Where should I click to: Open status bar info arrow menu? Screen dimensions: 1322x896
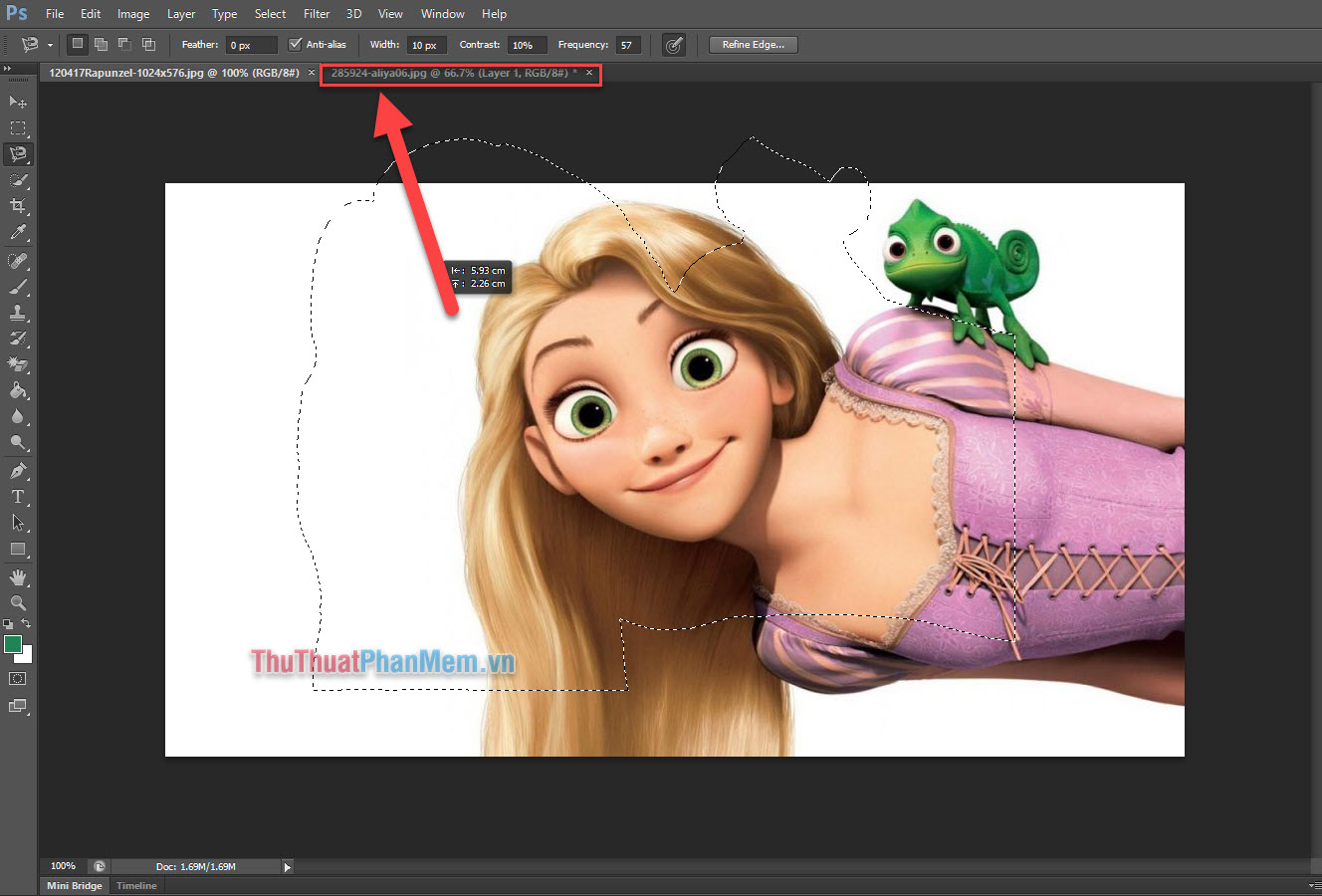tap(287, 867)
